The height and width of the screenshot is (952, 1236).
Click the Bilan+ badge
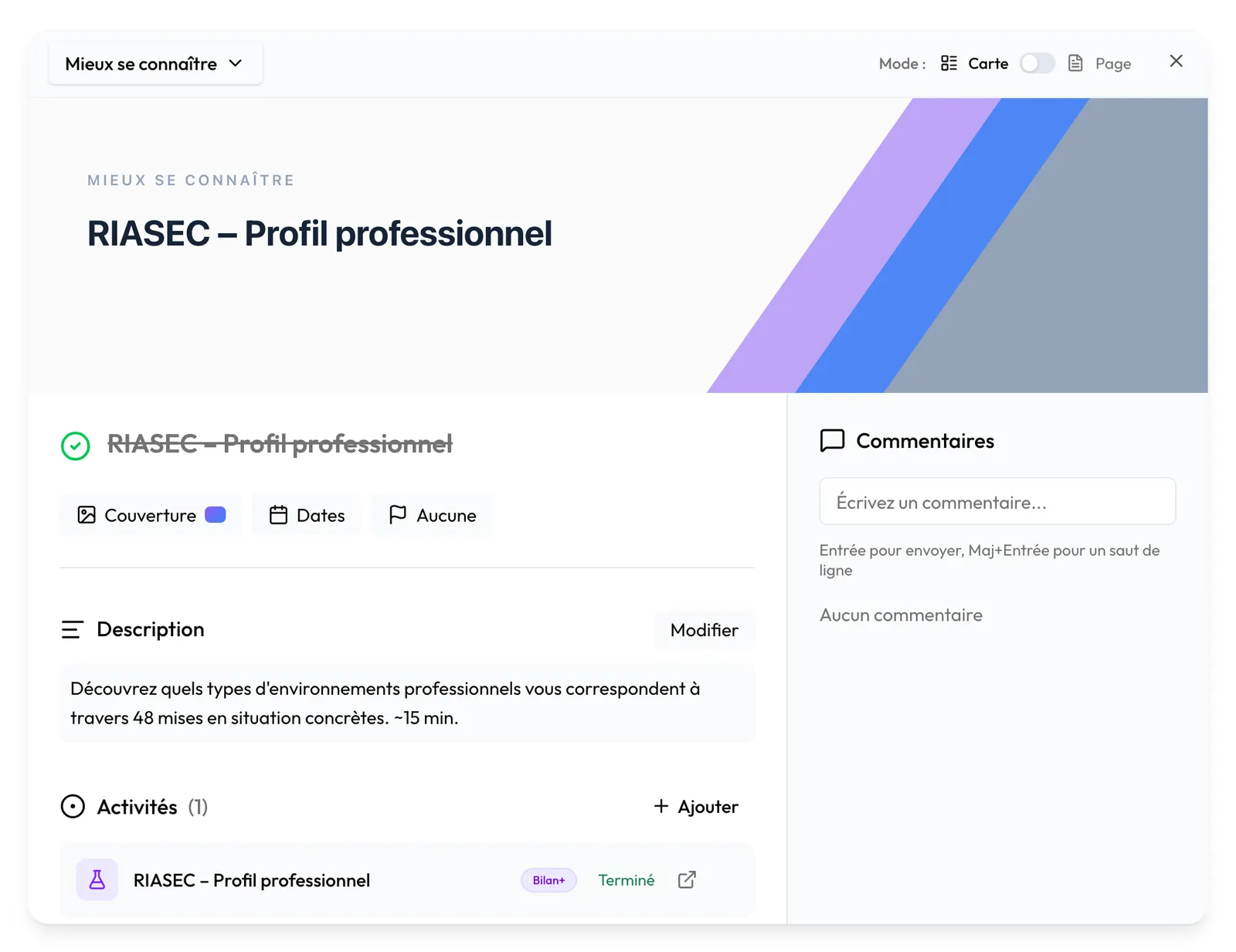pos(548,880)
